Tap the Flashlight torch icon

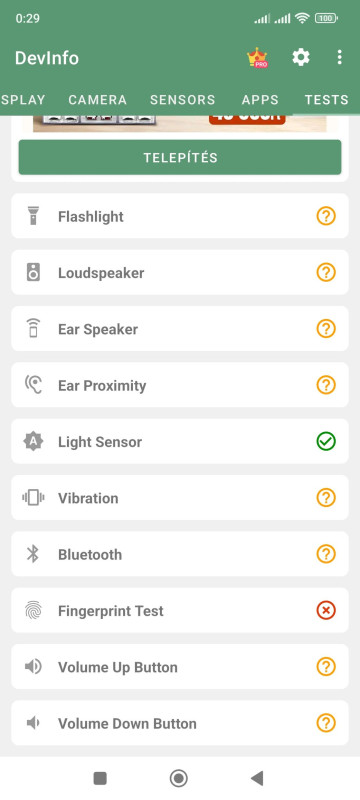point(33,216)
